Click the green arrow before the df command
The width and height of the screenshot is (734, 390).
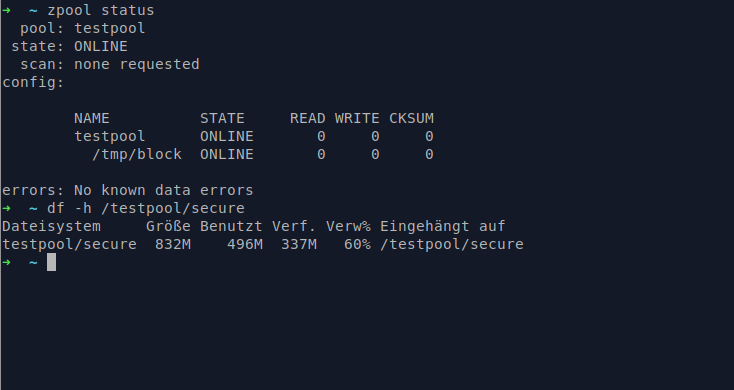[x=7, y=208]
